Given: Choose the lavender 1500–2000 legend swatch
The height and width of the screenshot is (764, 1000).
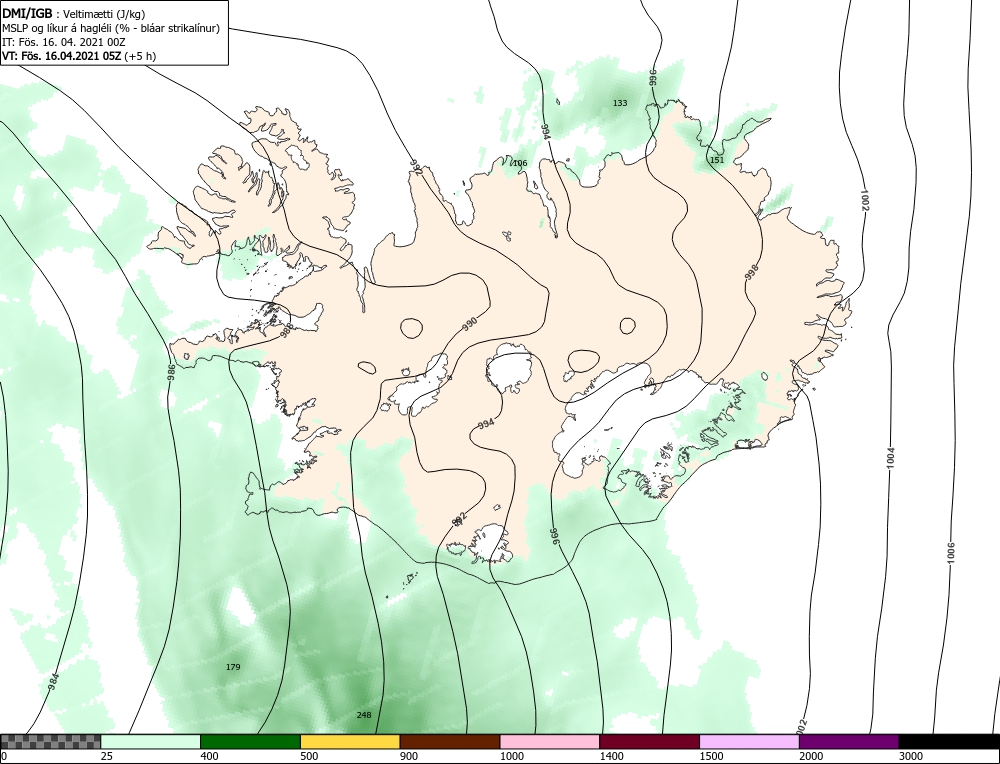Looking at the screenshot, I should click(x=749, y=742).
